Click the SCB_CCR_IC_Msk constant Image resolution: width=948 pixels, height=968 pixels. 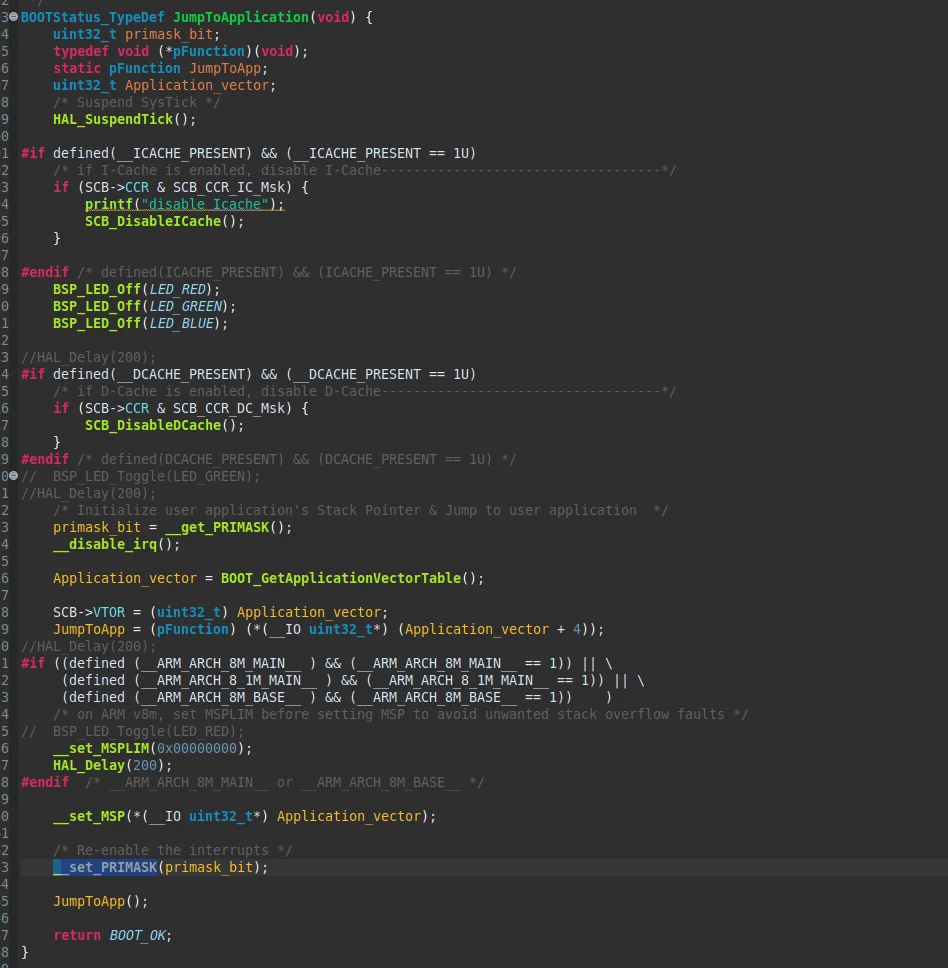pos(228,187)
